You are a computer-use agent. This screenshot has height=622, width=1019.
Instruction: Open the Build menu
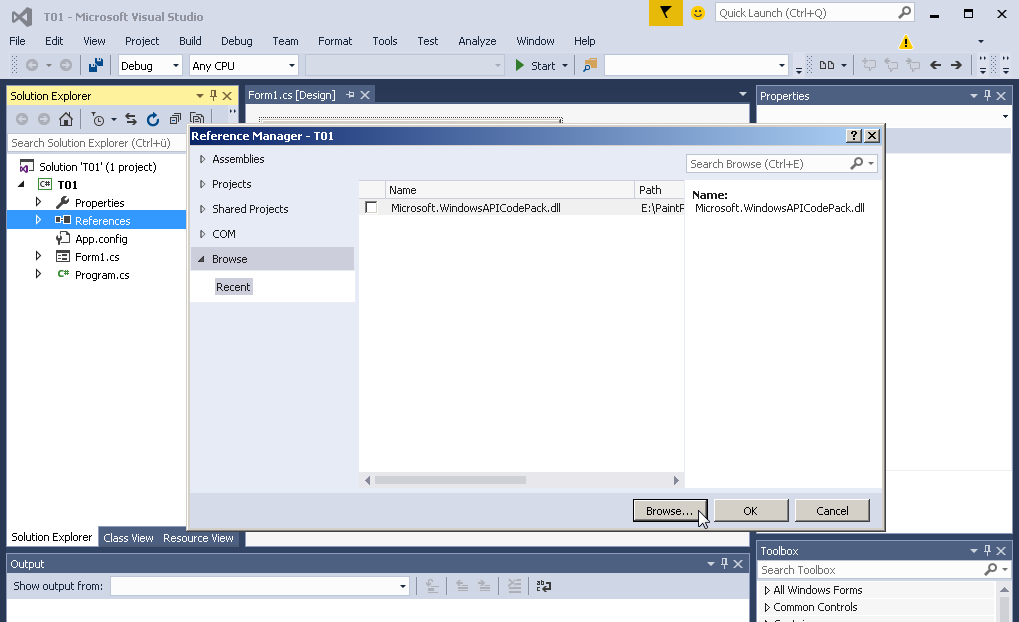tap(190, 41)
